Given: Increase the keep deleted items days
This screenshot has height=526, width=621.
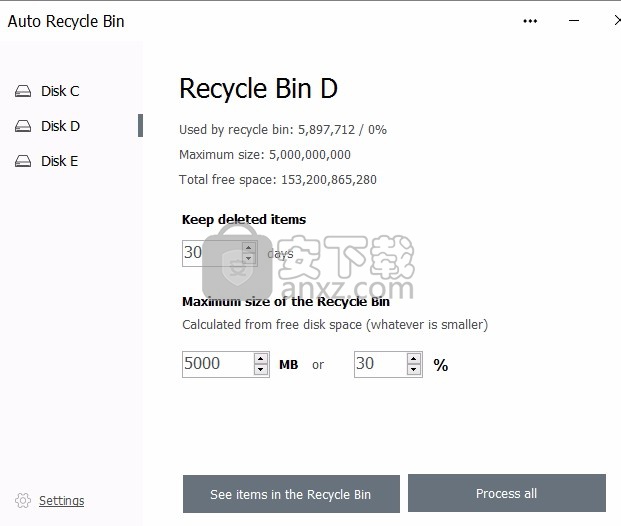Looking at the screenshot, I should pyautogui.click(x=248, y=248).
